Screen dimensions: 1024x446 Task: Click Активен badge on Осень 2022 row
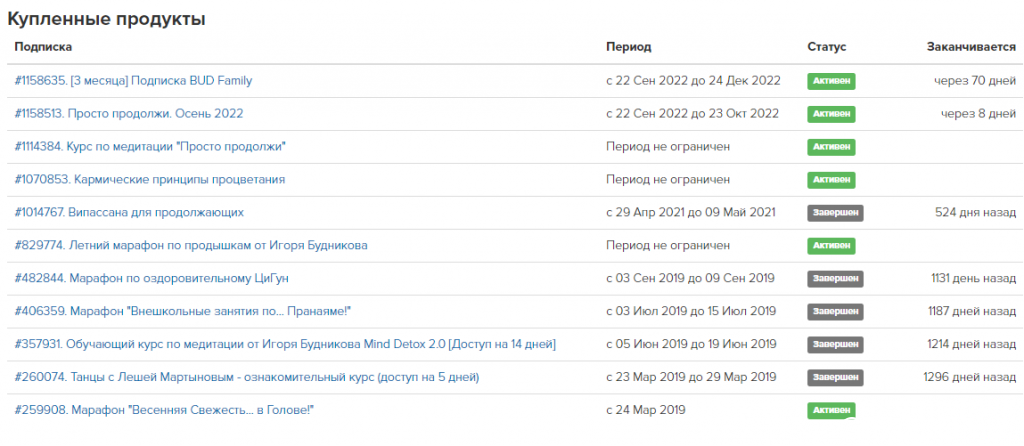tap(831, 114)
